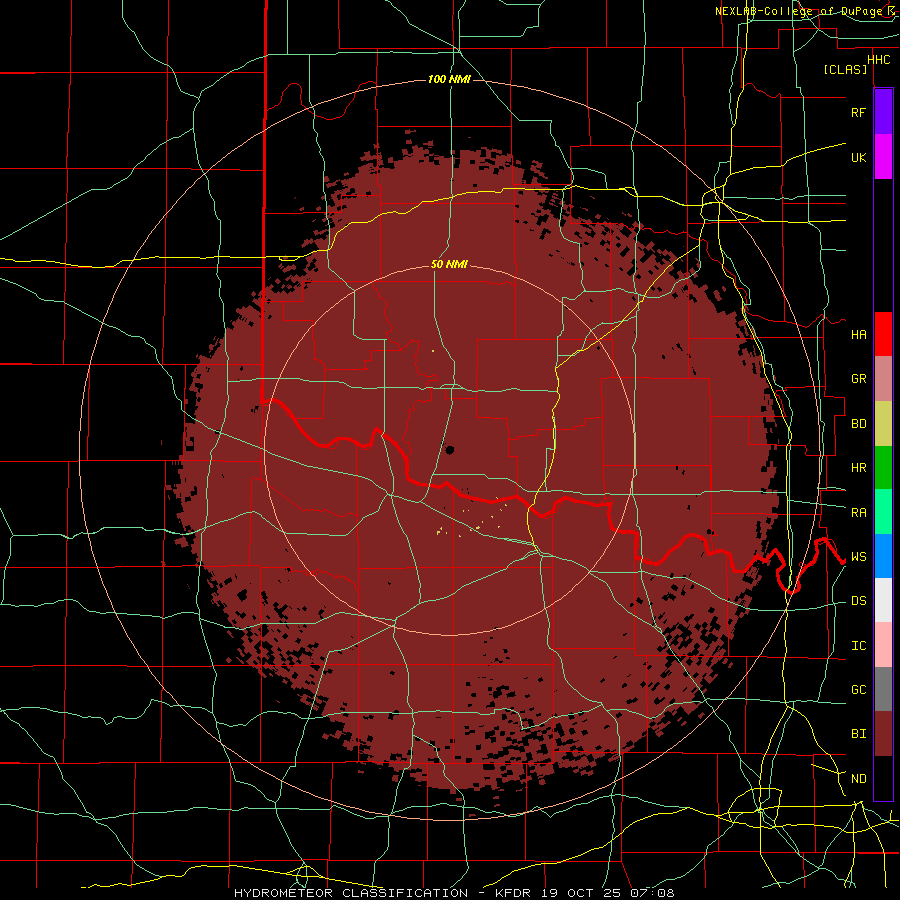Click the RA light green legend block
Screen dimensions: 900x900
(x=883, y=512)
